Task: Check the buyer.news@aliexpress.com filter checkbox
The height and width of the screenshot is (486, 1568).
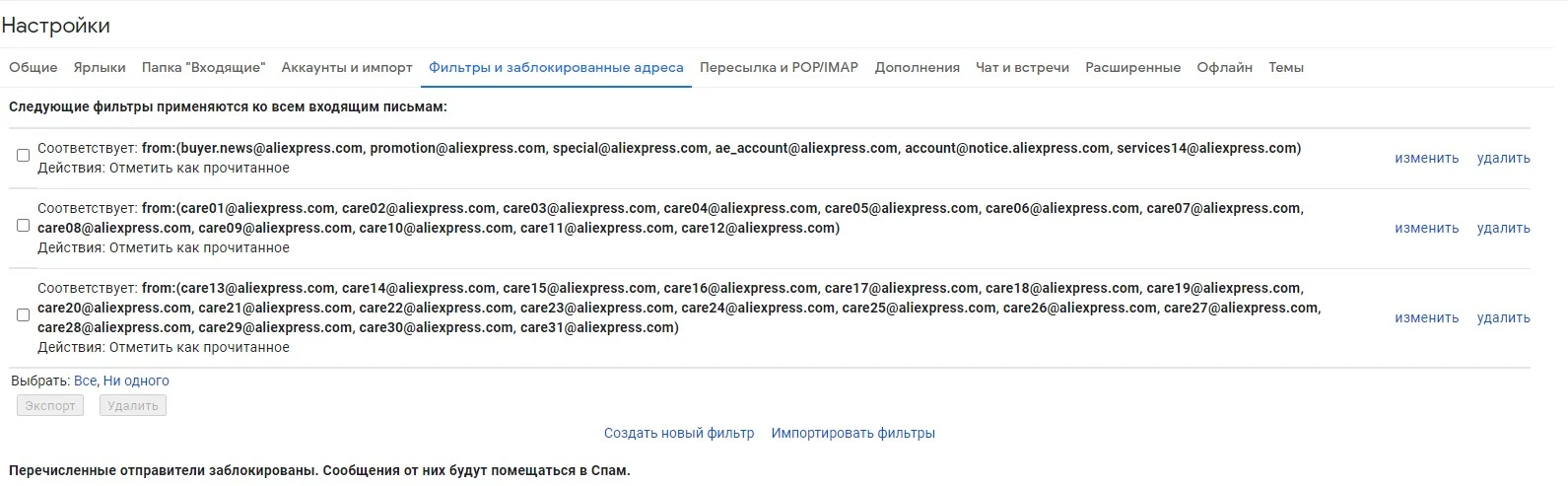Action: click(x=23, y=155)
